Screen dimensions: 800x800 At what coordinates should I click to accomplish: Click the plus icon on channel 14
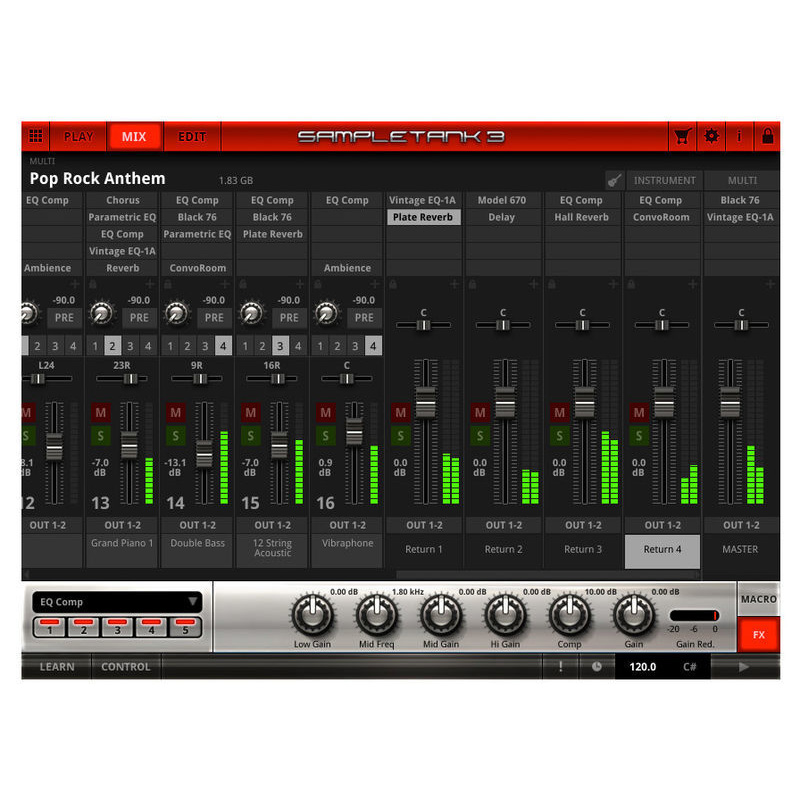(x=224, y=284)
